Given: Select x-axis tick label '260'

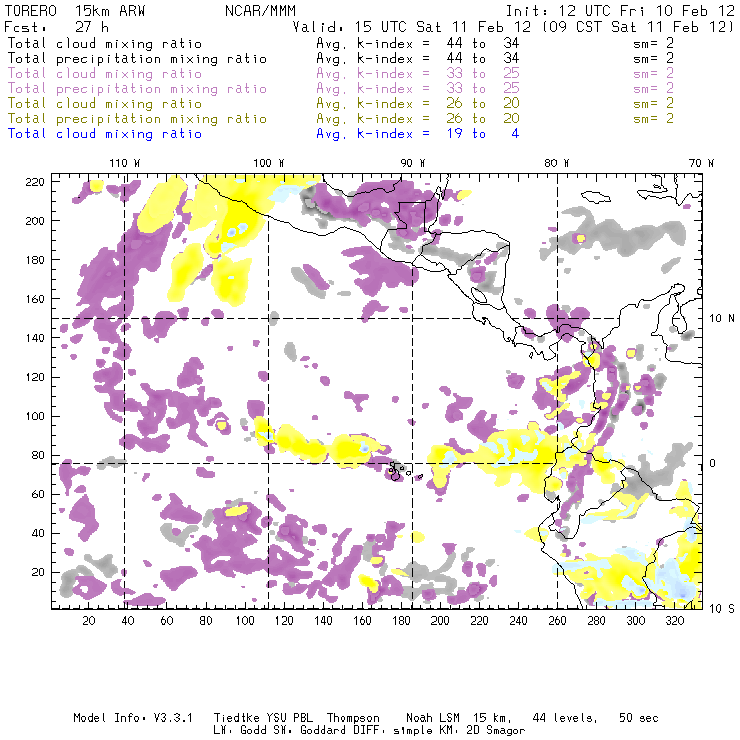Looking at the screenshot, I should coord(557,621).
